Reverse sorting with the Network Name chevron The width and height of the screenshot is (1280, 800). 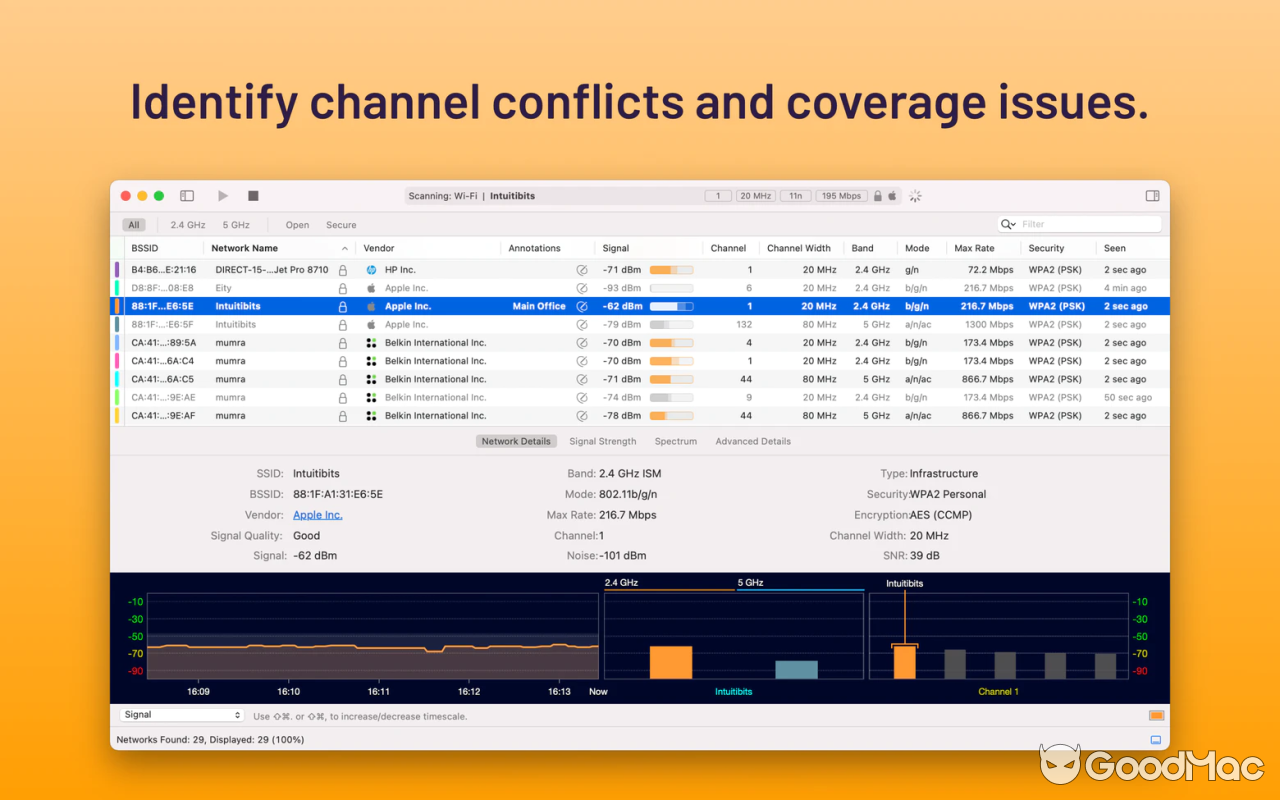(x=346, y=247)
